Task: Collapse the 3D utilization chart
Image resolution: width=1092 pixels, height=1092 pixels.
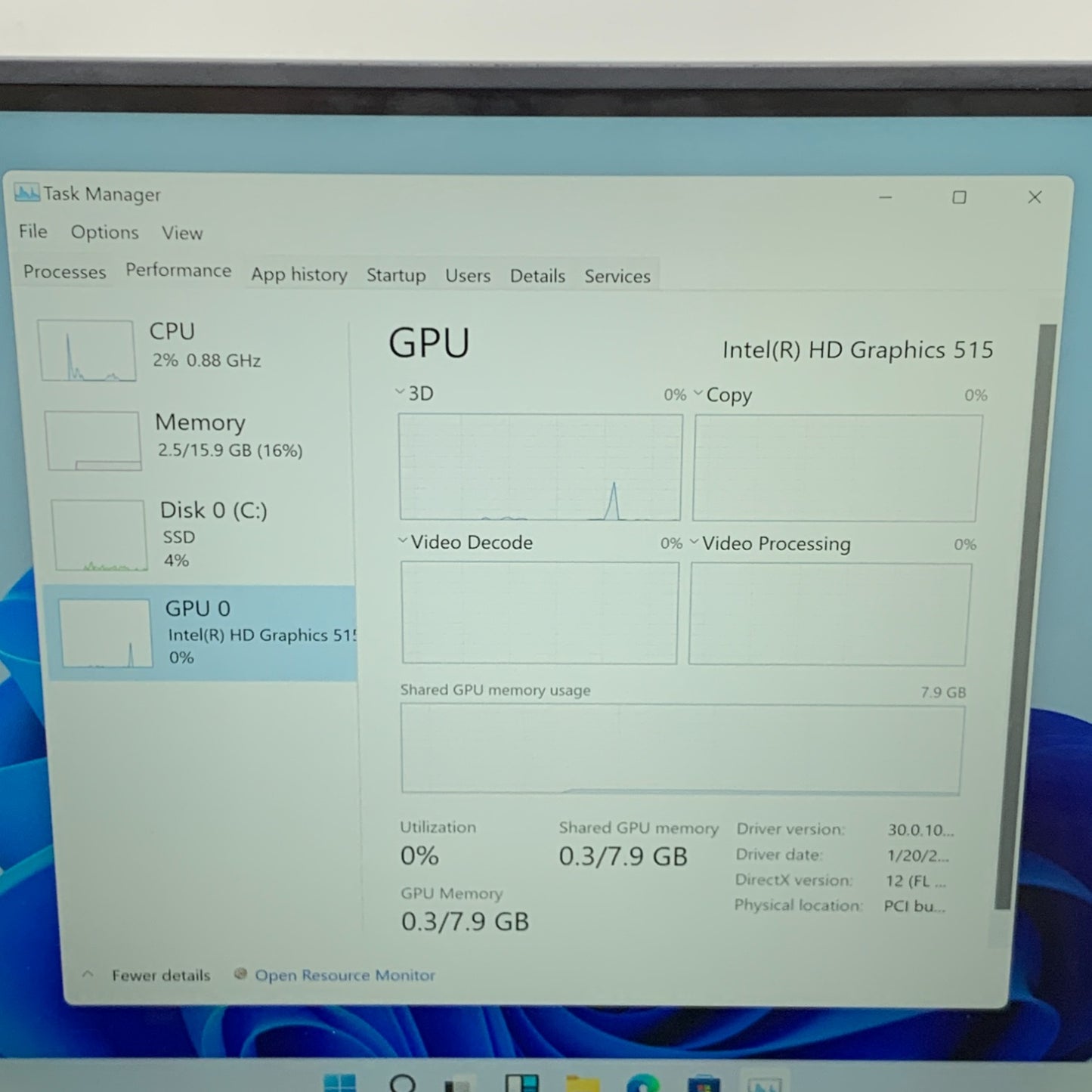Action: 399,391
